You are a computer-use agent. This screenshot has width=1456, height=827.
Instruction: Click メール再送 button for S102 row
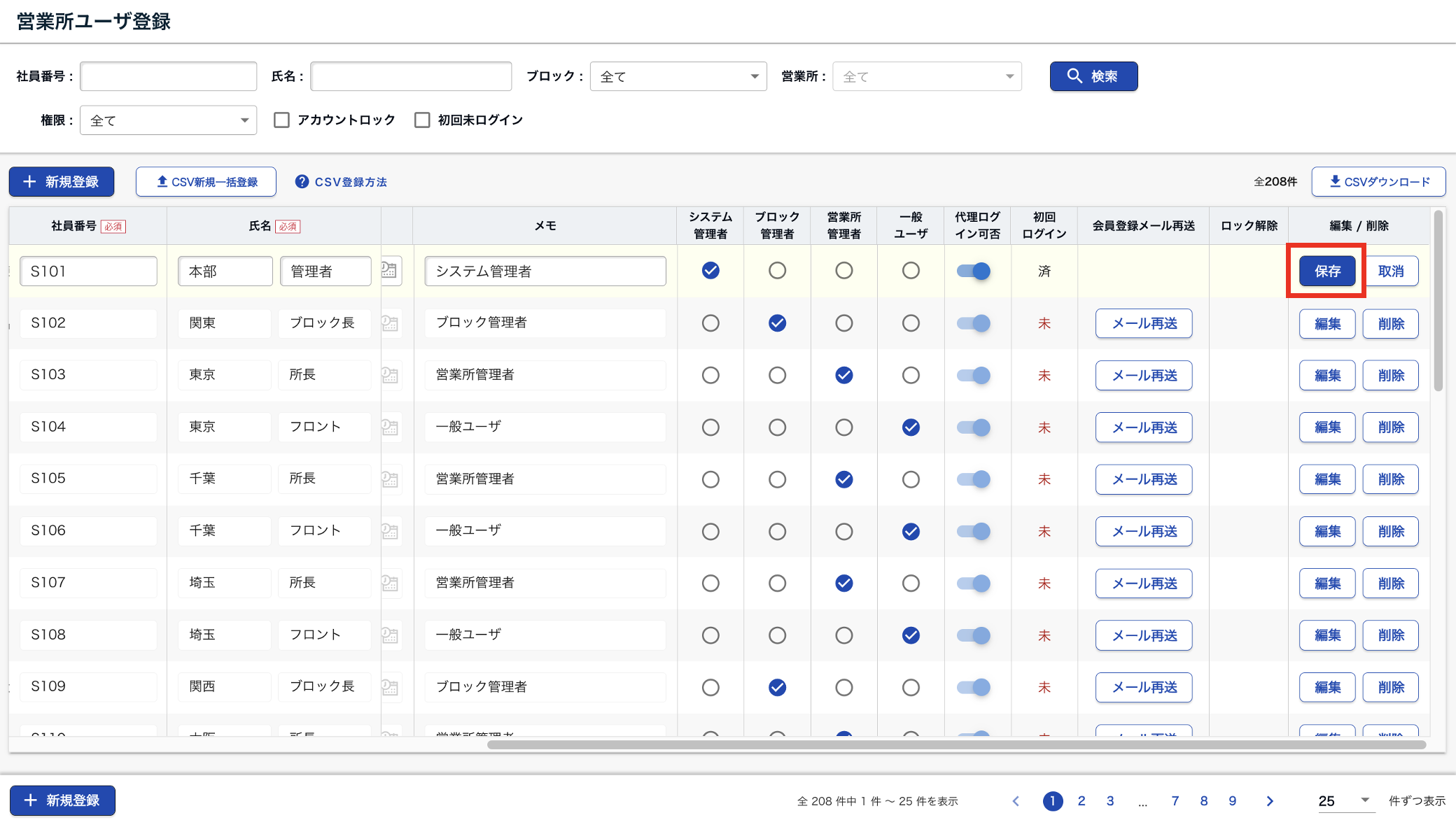point(1143,323)
